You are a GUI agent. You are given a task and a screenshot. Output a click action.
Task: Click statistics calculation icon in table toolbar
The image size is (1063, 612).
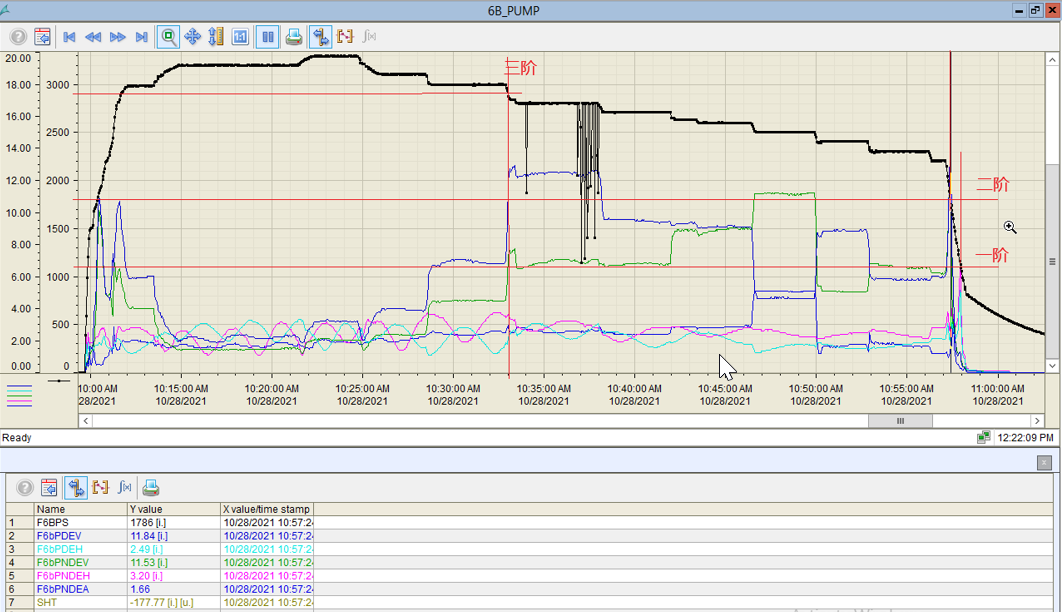tap(125, 487)
